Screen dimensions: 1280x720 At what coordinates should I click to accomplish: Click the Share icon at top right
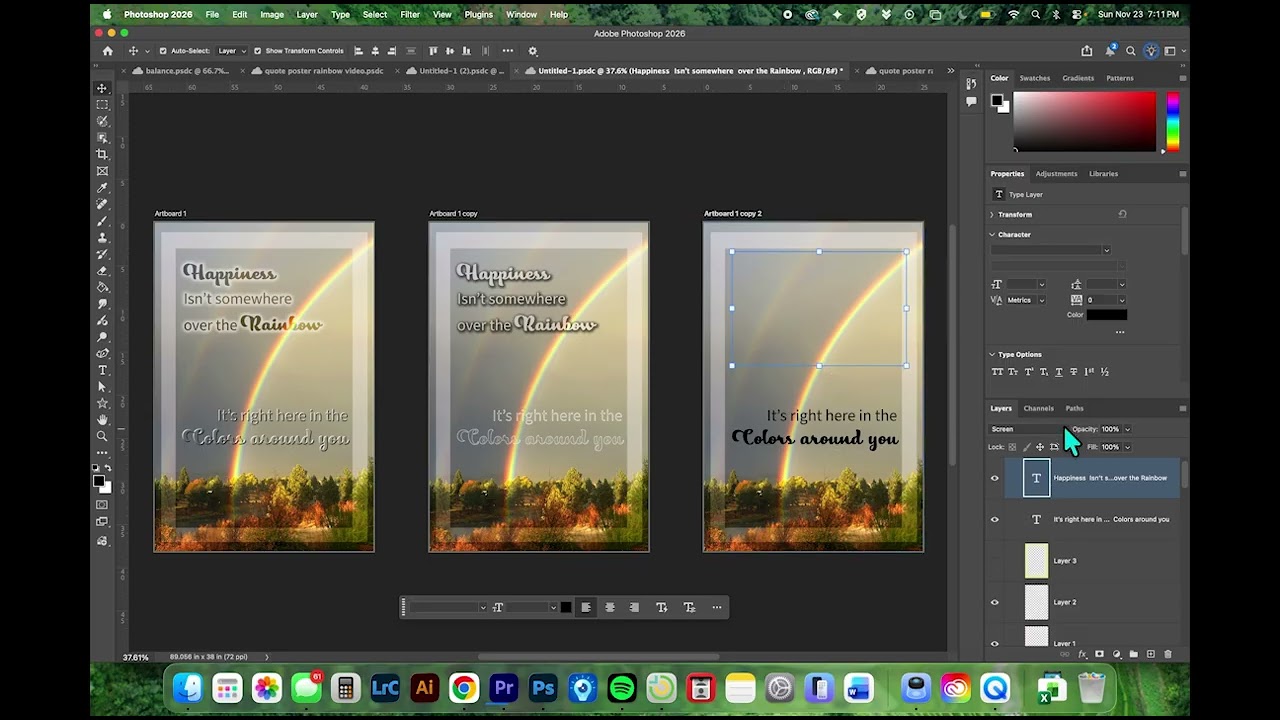pos(1087,51)
